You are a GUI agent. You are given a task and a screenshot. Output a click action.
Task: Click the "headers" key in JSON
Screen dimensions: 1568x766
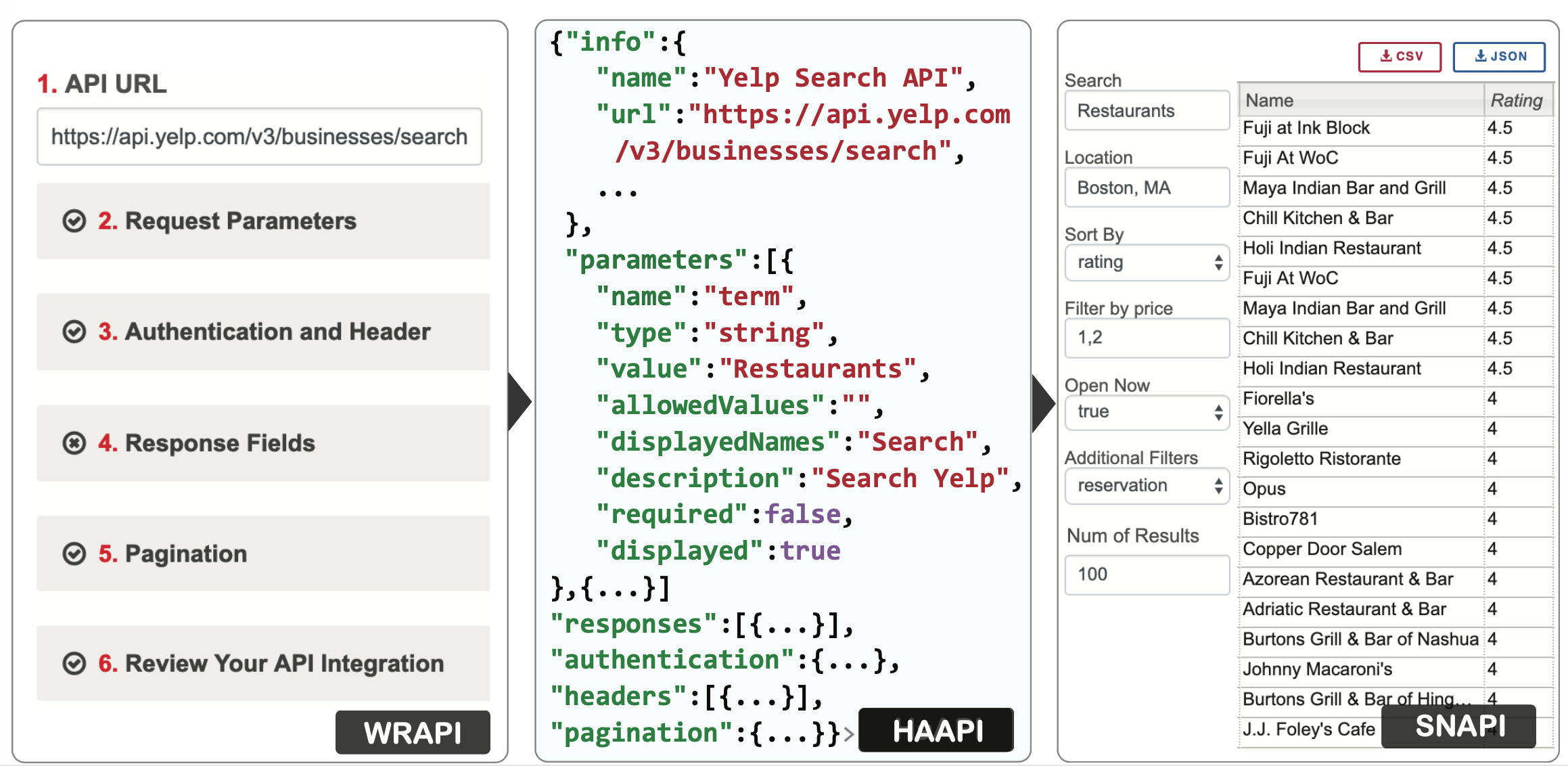pyautogui.click(x=618, y=696)
